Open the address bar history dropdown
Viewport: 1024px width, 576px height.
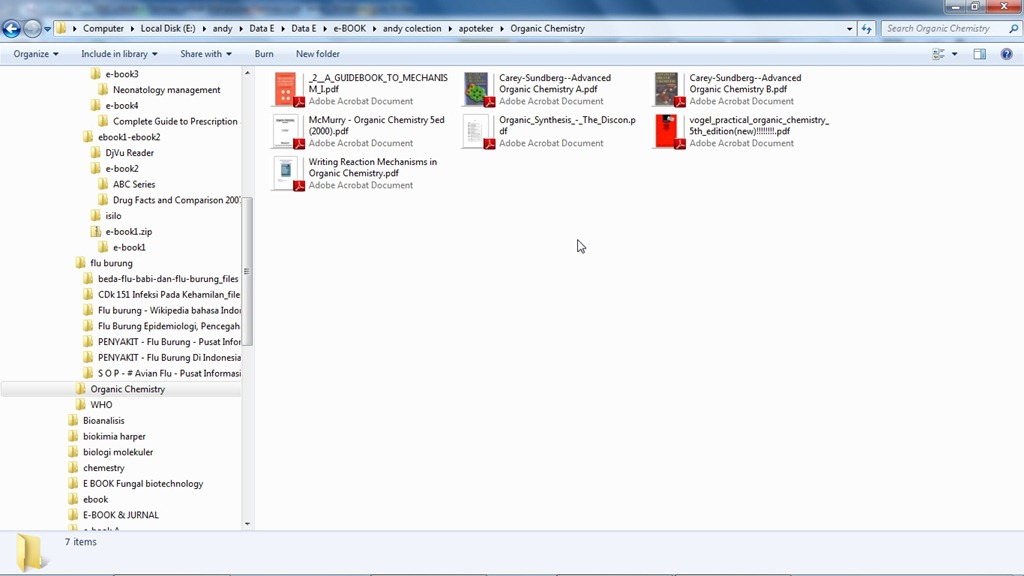[x=849, y=29]
